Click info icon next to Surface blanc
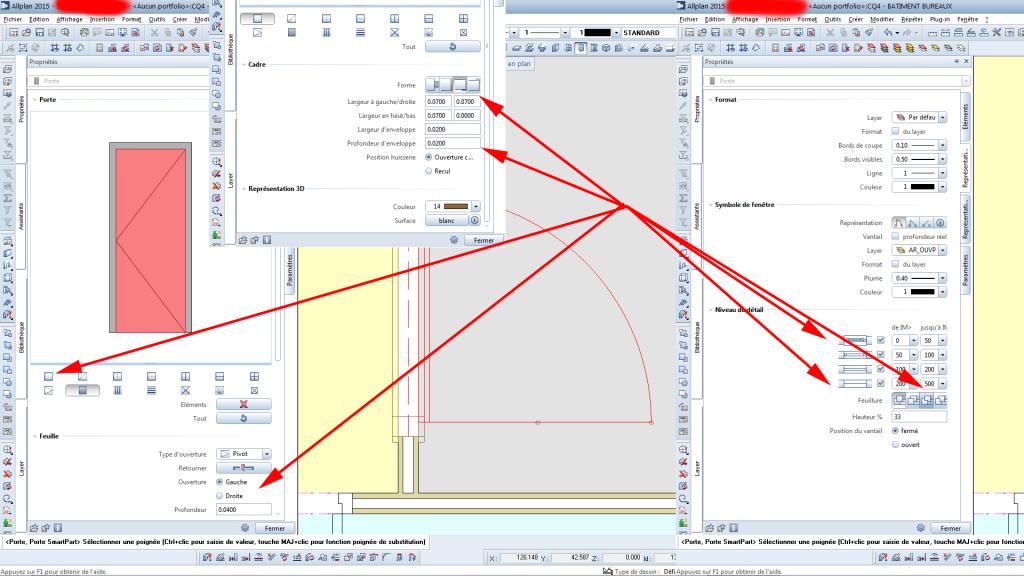 (x=475, y=221)
